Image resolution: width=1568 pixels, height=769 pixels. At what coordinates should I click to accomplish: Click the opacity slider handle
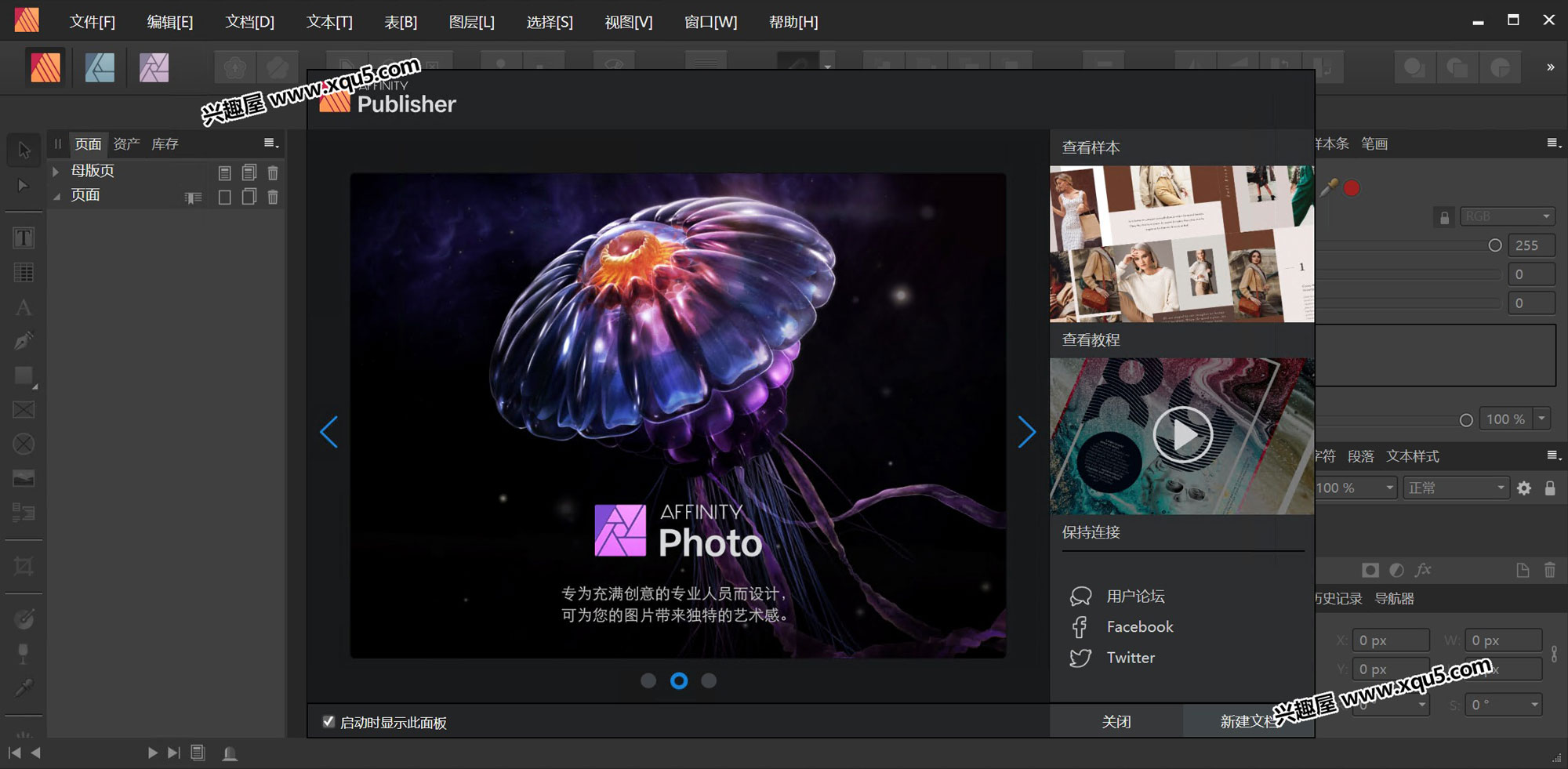(1466, 420)
